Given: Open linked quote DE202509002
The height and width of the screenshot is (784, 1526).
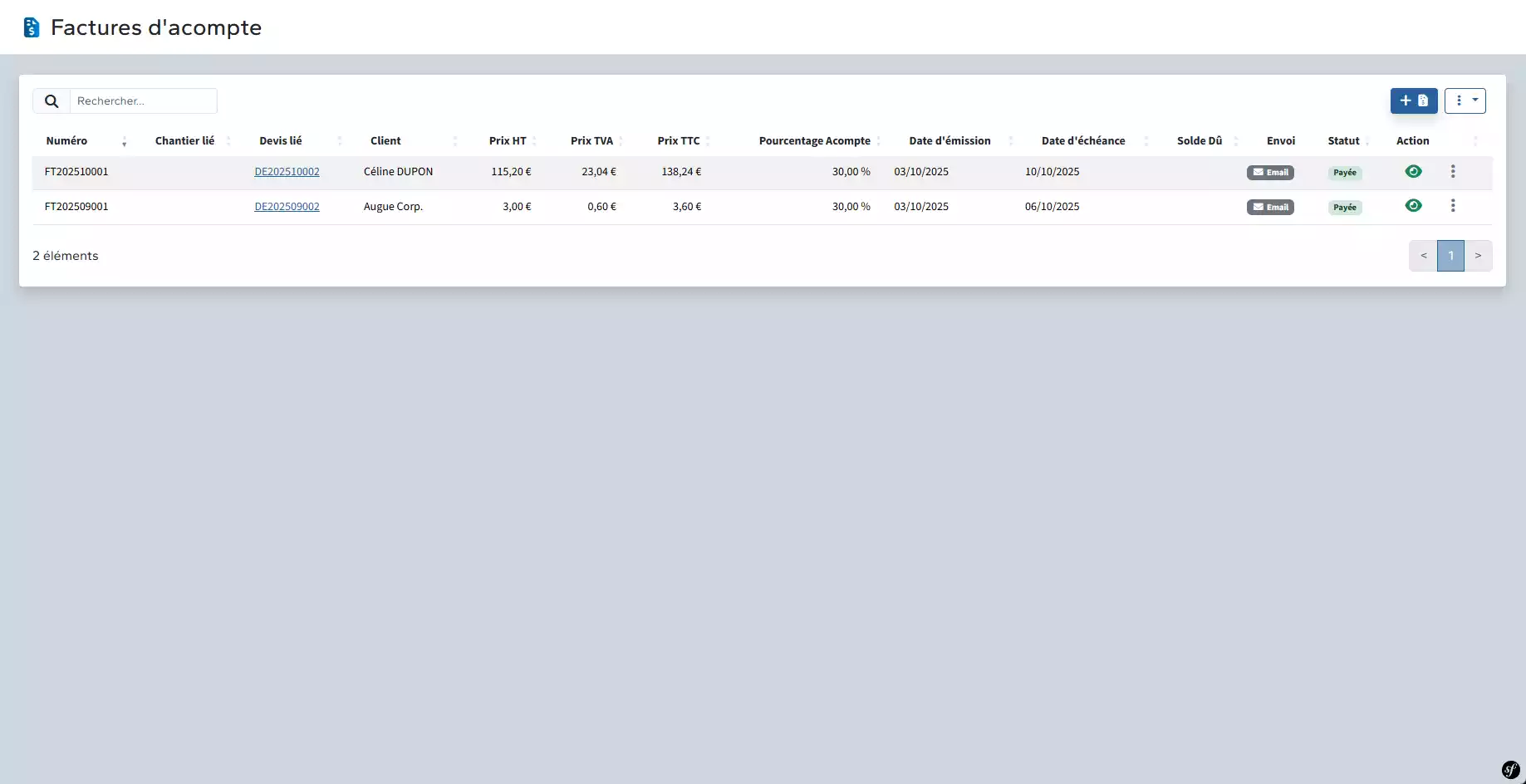Looking at the screenshot, I should [x=287, y=206].
